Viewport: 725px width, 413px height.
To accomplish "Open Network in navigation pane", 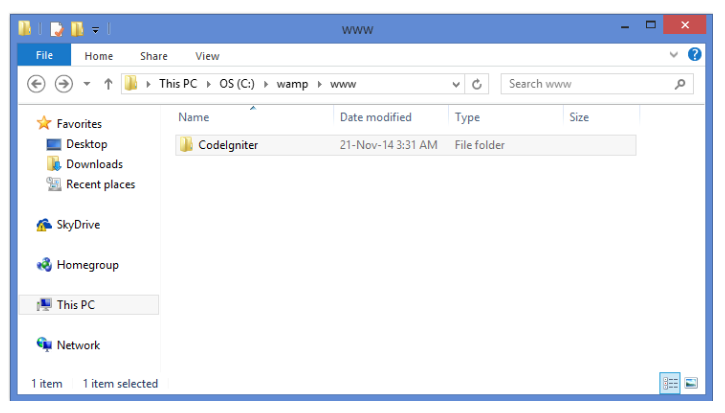I will 78,345.
